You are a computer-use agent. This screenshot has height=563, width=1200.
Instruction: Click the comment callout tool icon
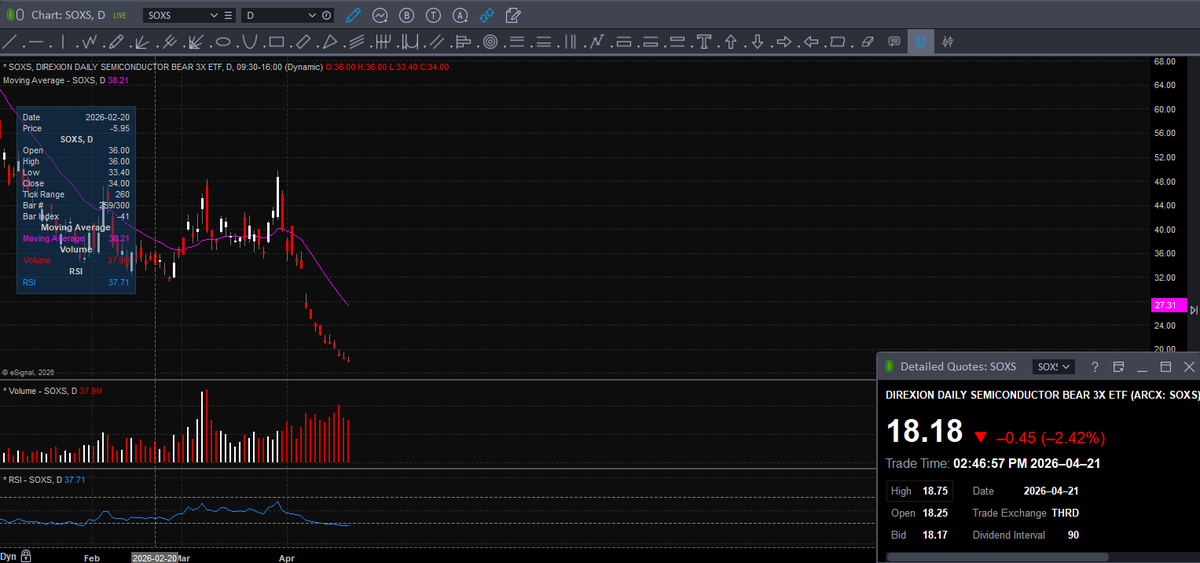pos(894,42)
